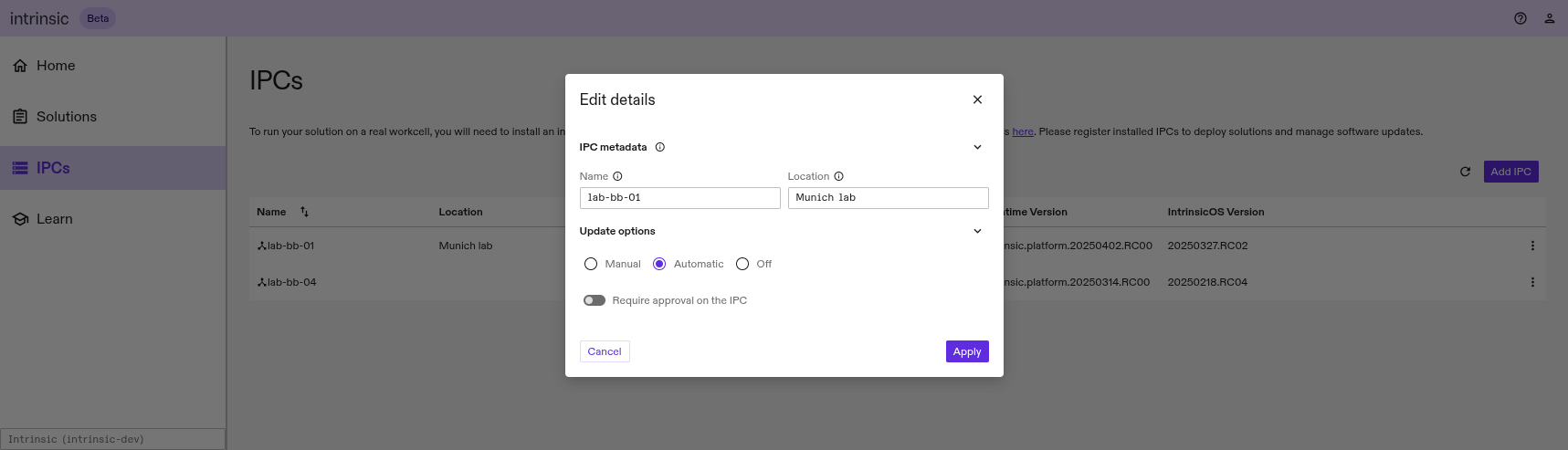This screenshot has width=1568, height=450.
Task: Collapse the Update options section
Action: point(977,231)
